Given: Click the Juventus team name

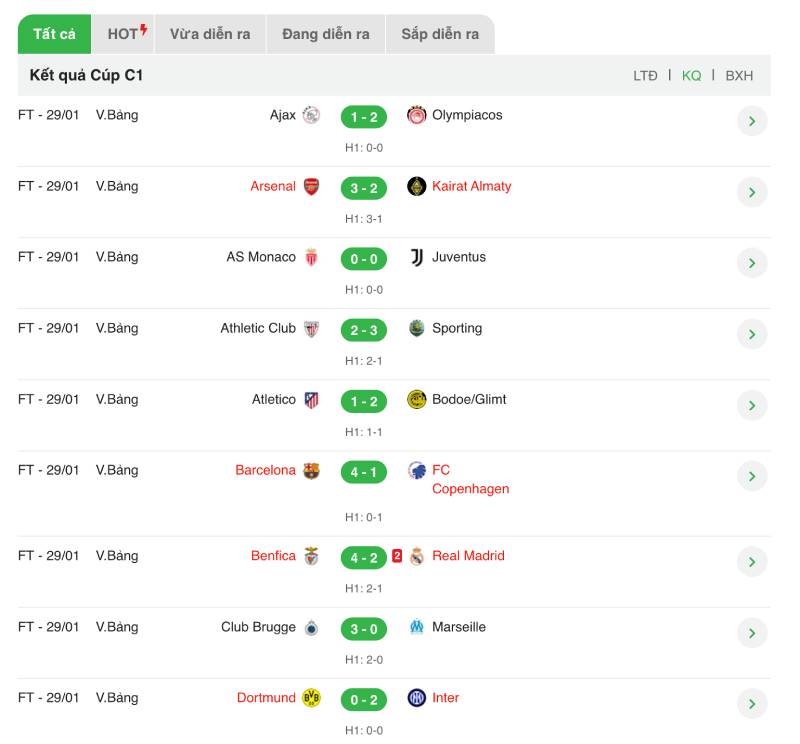Looking at the screenshot, I should click(x=459, y=257).
